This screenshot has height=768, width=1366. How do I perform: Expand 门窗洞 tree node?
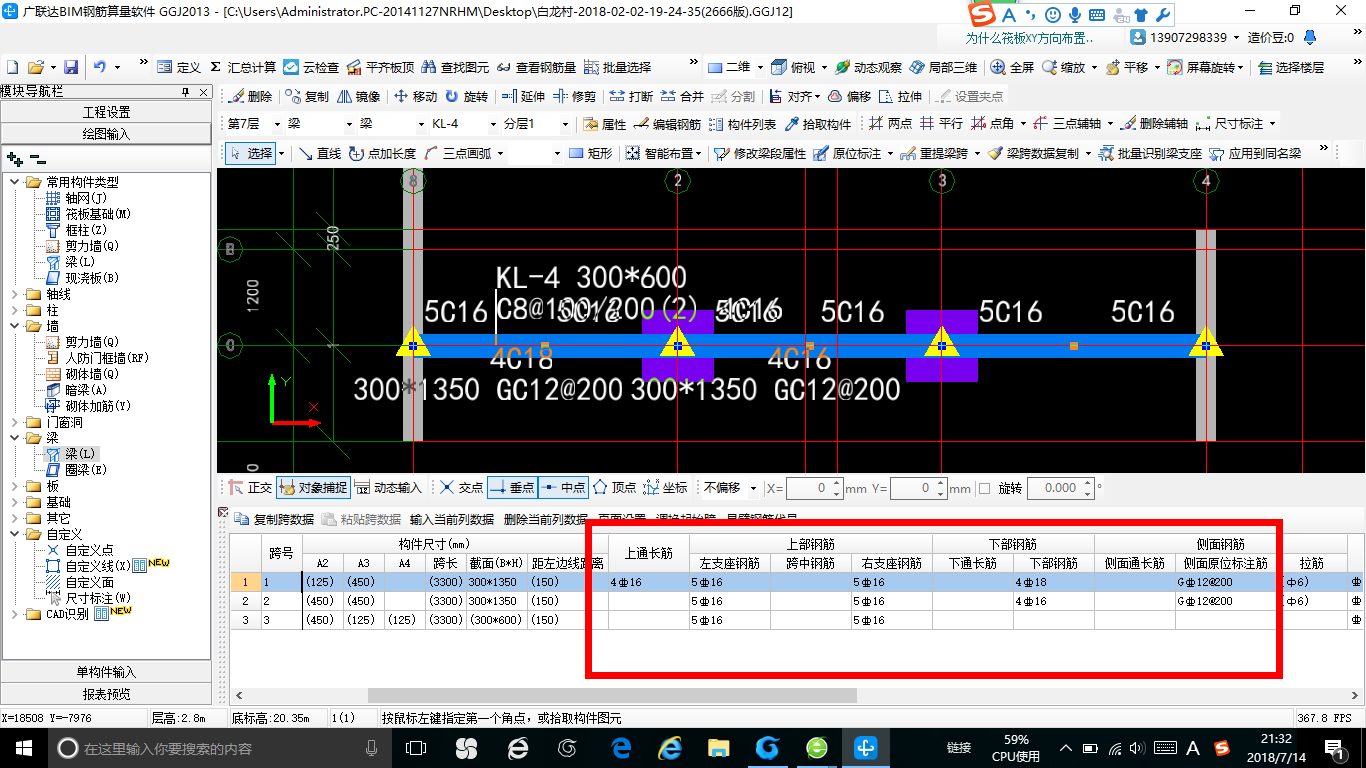pos(14,422)
